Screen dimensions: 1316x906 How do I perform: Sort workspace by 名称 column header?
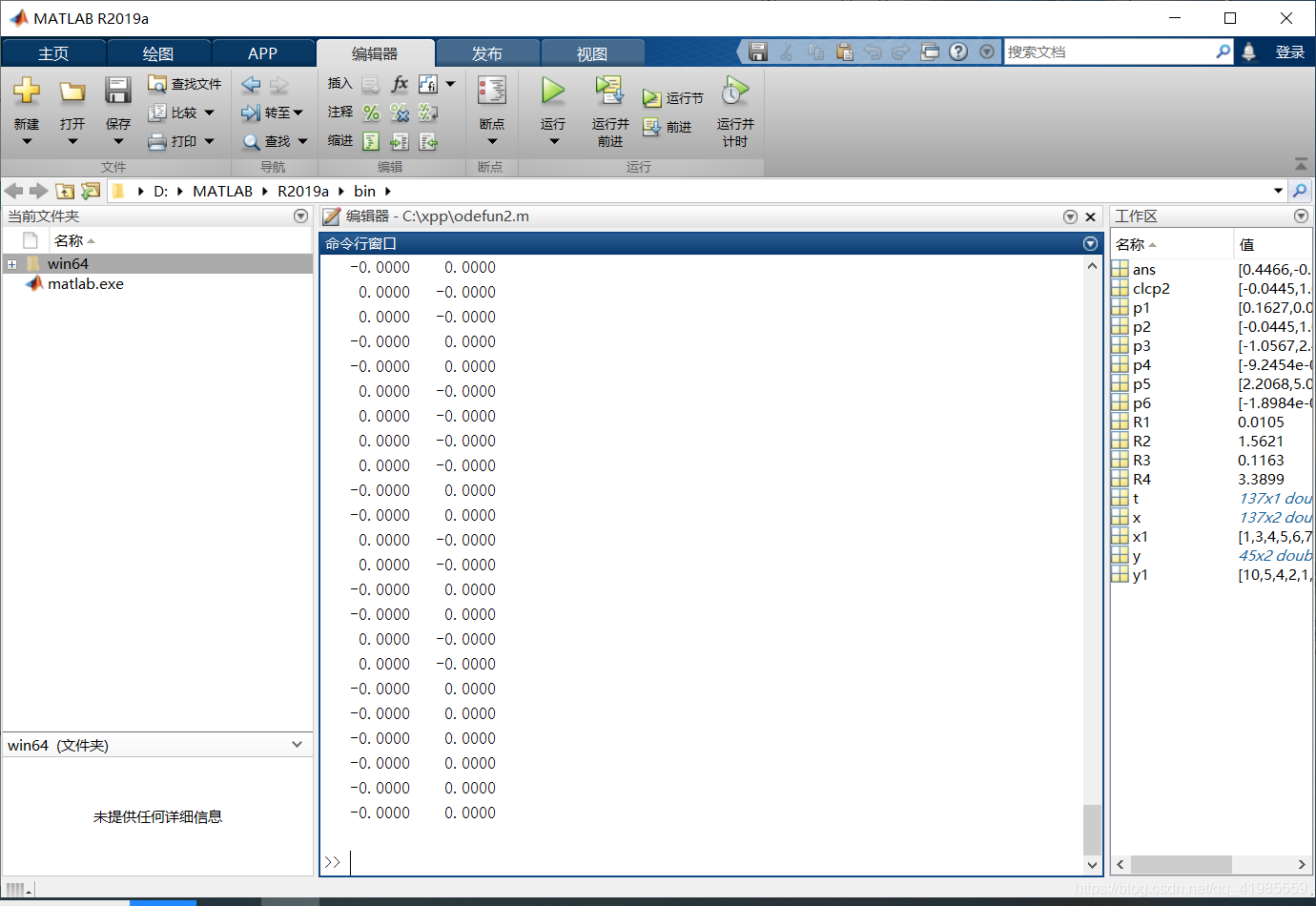coord(1172,244)
